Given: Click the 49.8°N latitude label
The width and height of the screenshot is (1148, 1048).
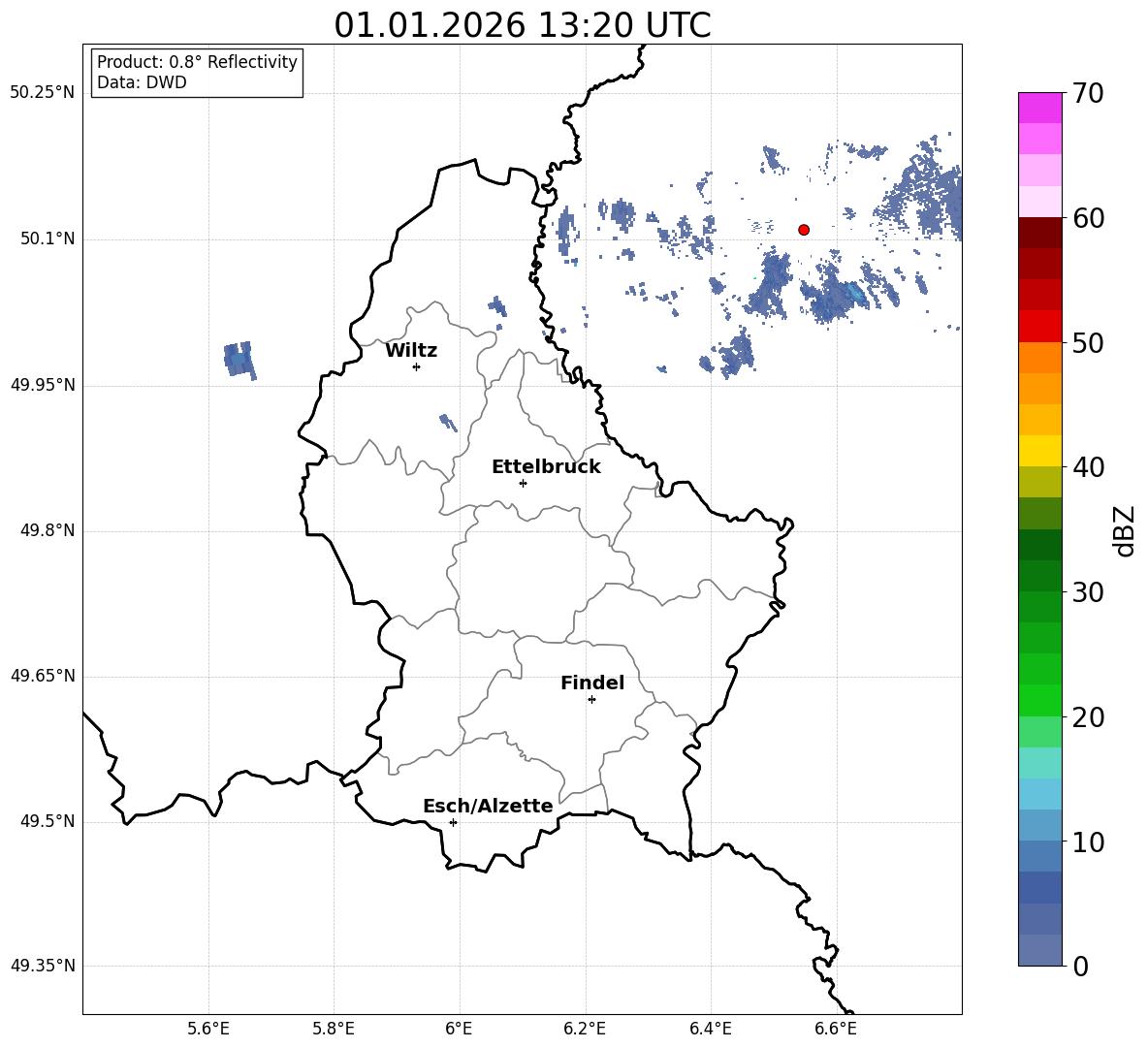Looking at the screenshot, I should tap(48, 530).
